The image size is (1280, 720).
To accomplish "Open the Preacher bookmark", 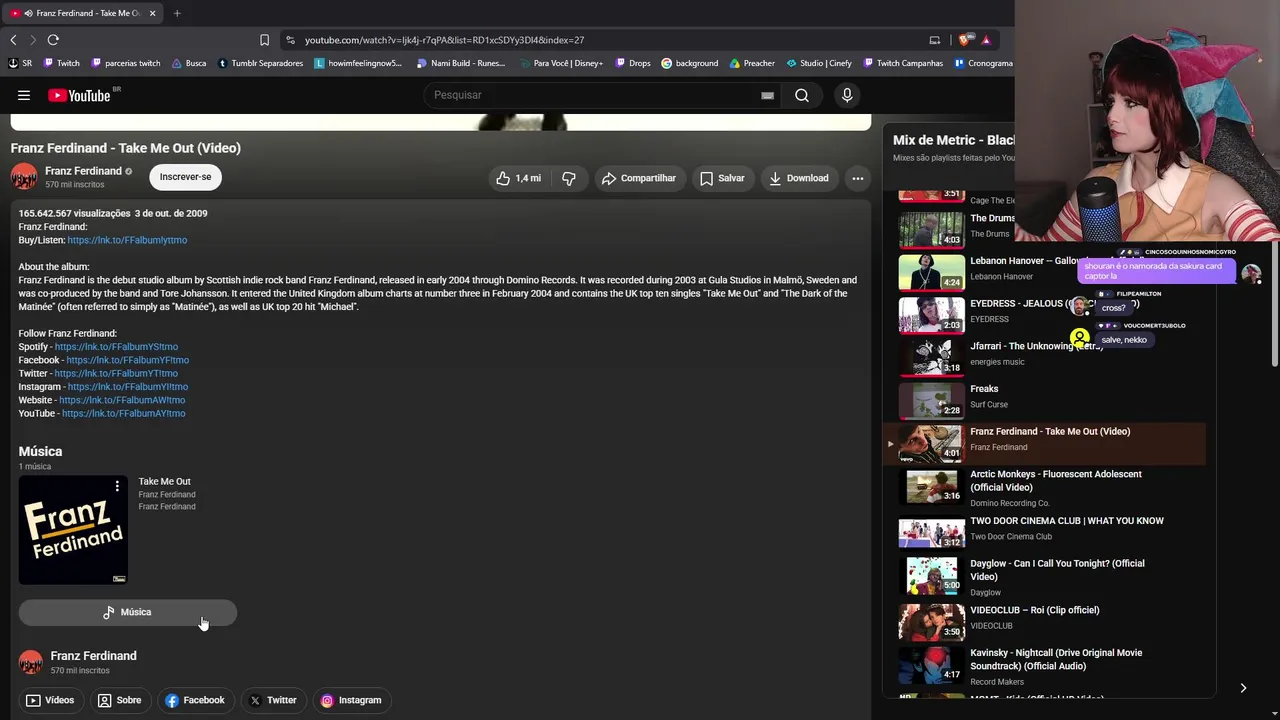I will click(x=752, y=63).
